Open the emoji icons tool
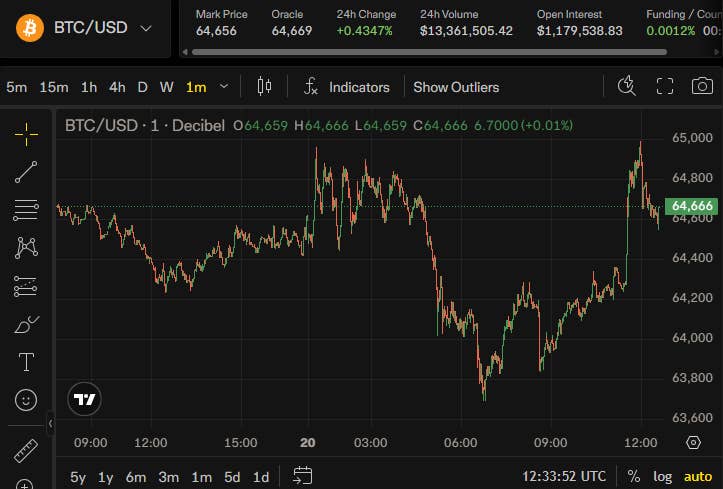This screenshot has height=489, width=723. [x=26, y=400]
